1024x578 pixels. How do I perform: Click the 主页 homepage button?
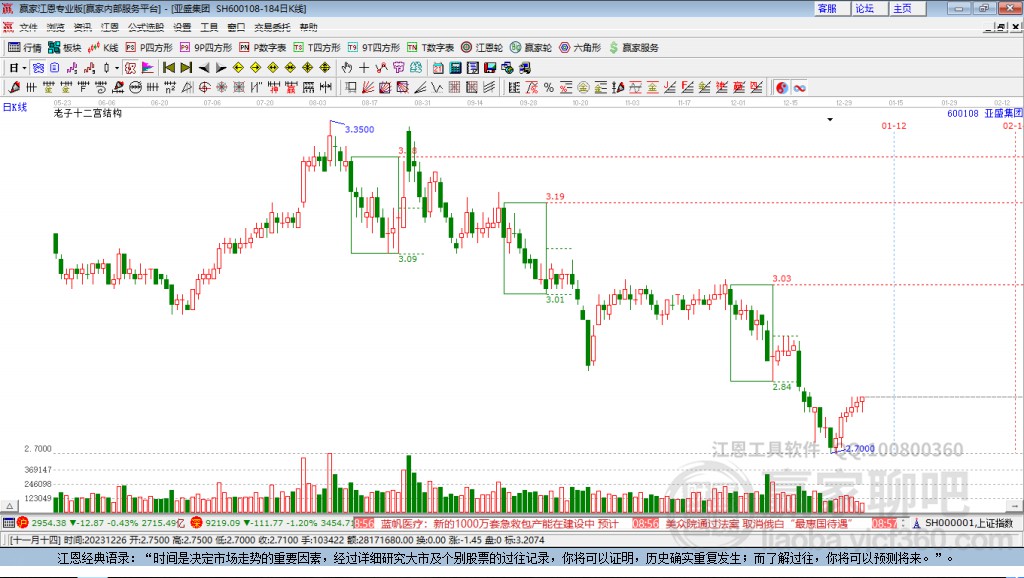click(x=907, y=8)
